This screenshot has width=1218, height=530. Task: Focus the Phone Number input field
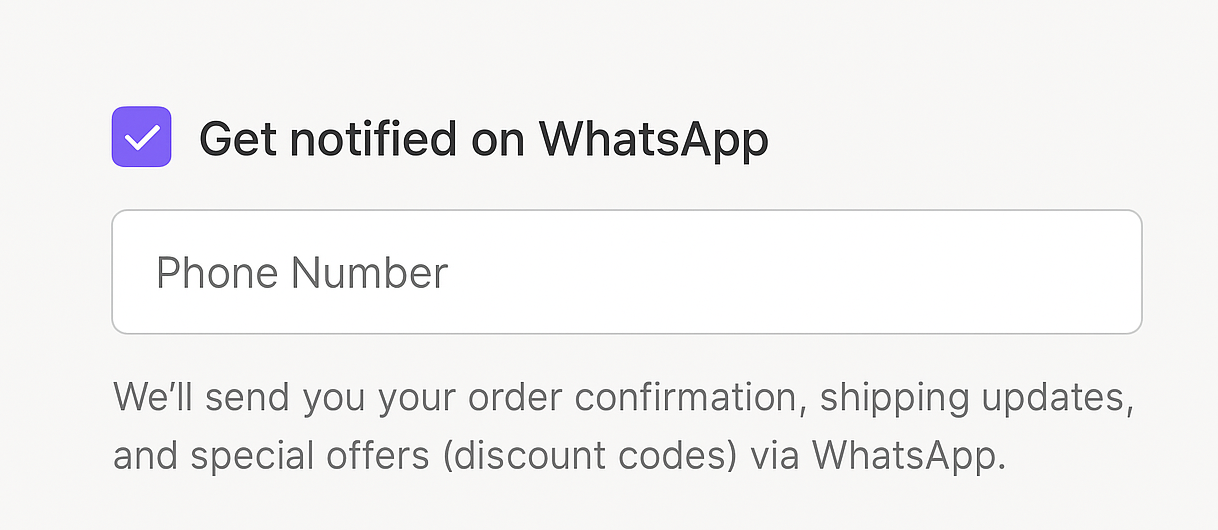(x=626, y=272)
